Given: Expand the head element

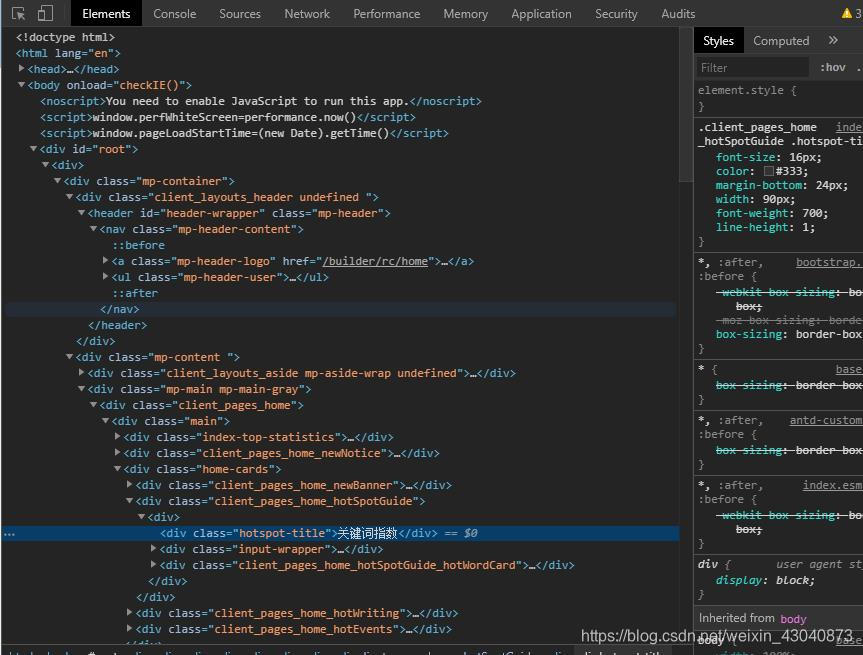Looking at the screenshot, I should pos(21,68).
